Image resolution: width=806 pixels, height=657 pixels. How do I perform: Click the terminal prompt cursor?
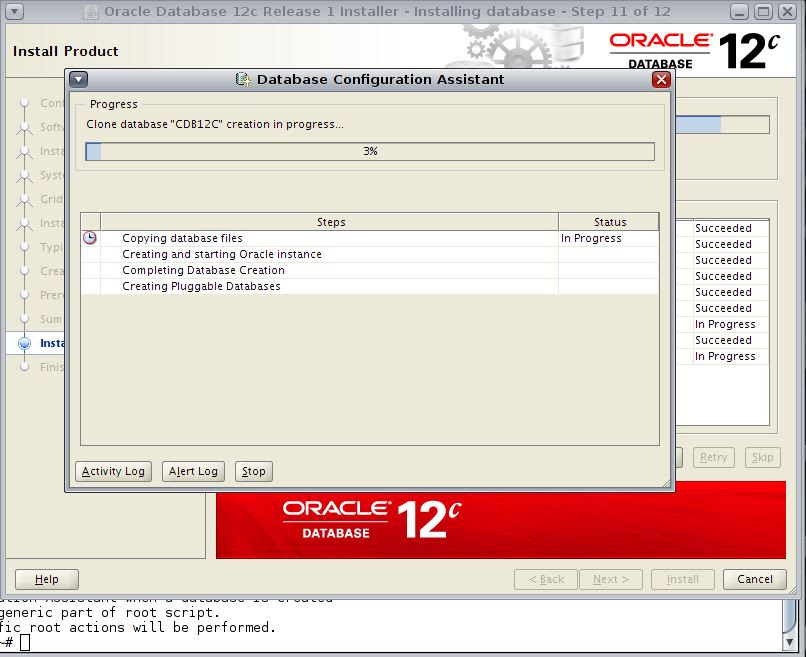point(25,642)
